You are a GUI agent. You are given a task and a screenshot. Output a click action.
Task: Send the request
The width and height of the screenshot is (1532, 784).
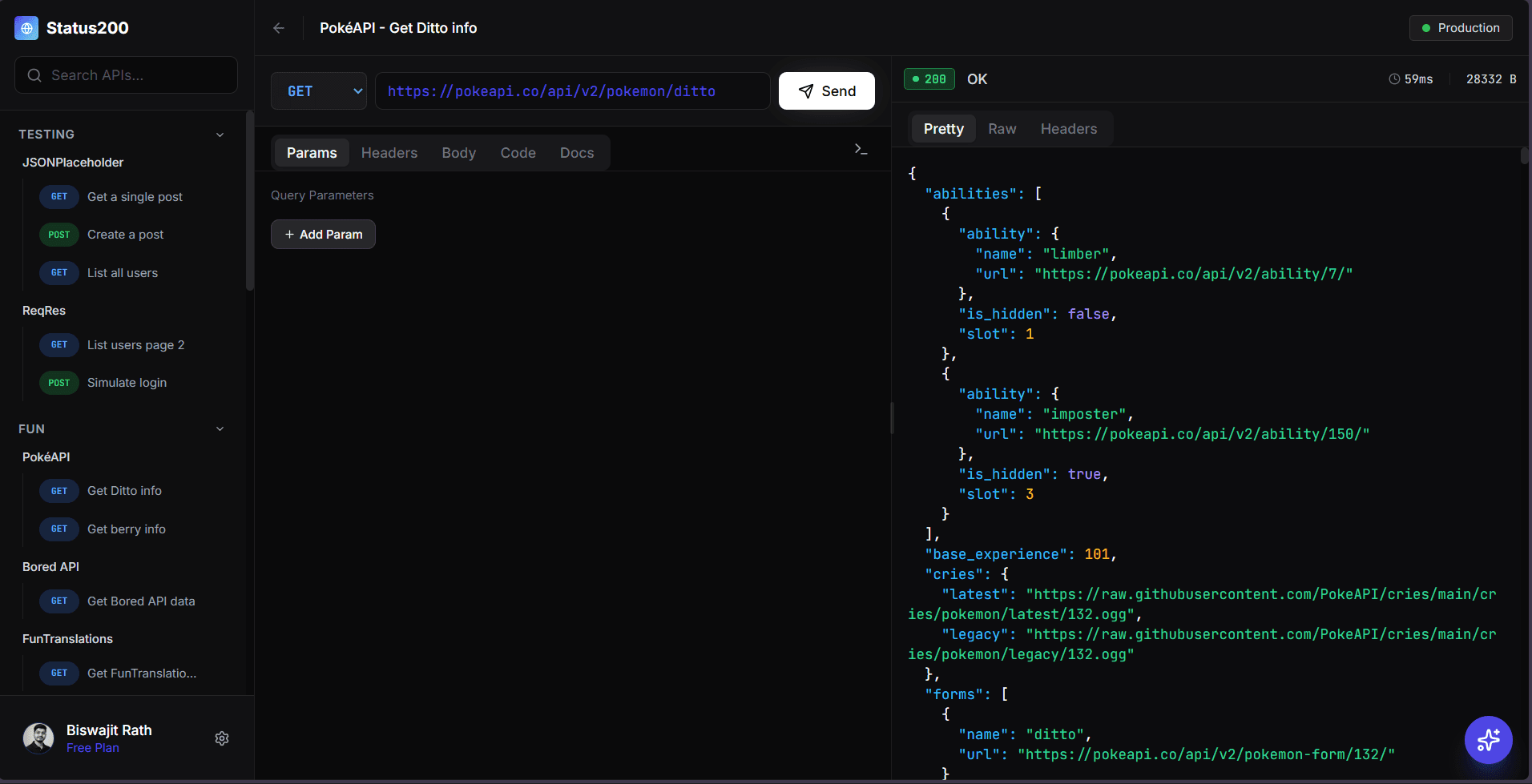[827, 91]
